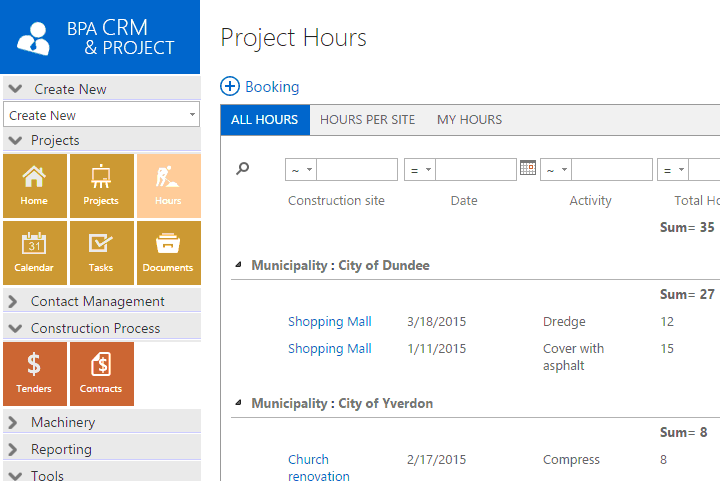Click the plus icon next to Booking

(230, 86)
